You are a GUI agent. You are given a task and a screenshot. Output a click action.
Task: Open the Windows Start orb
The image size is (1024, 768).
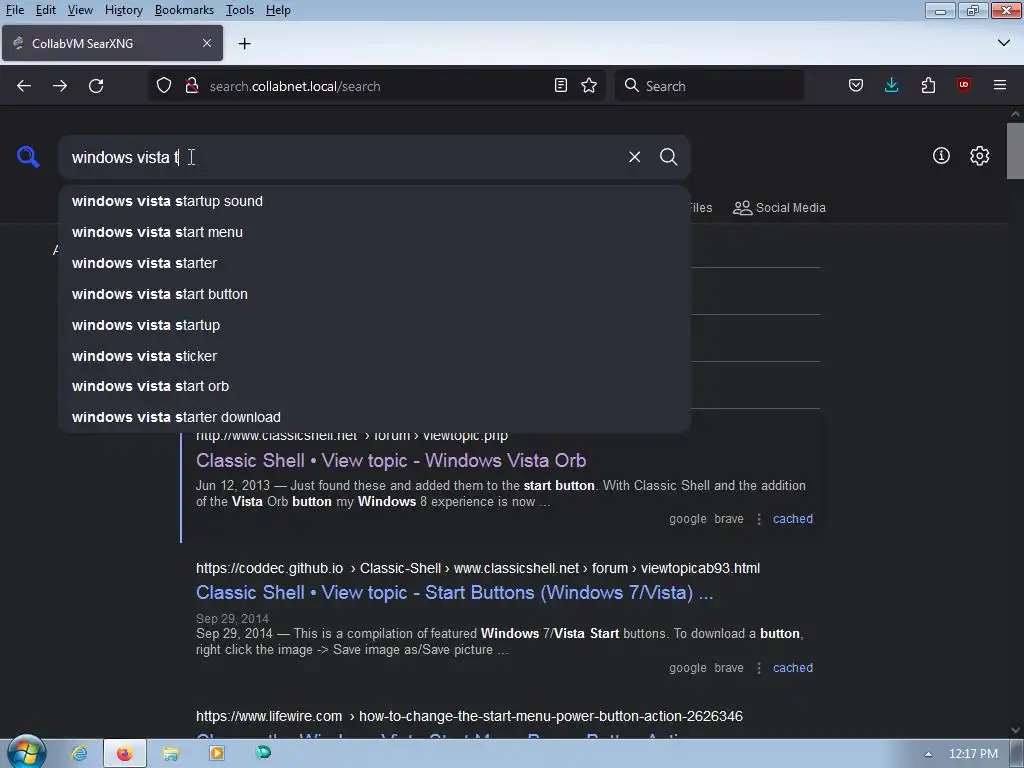point(25,753)
